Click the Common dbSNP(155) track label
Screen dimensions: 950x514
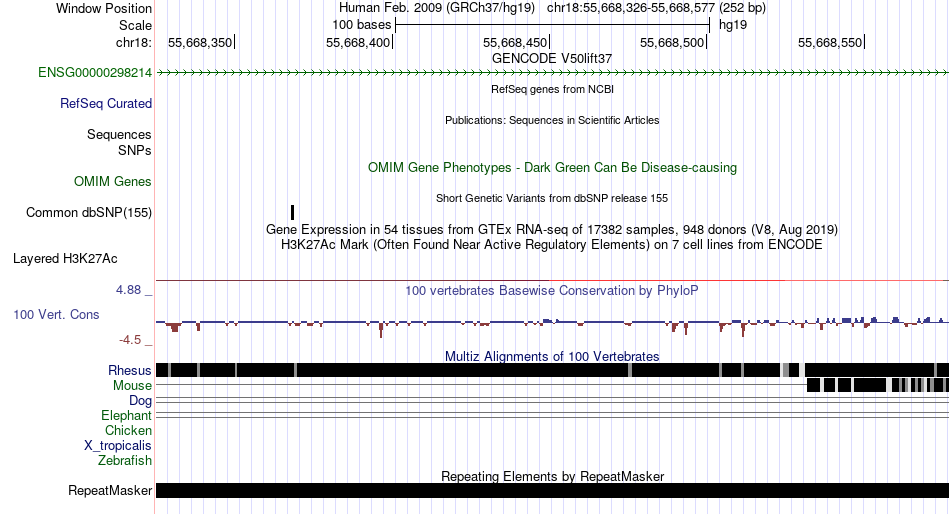[88, 213]
